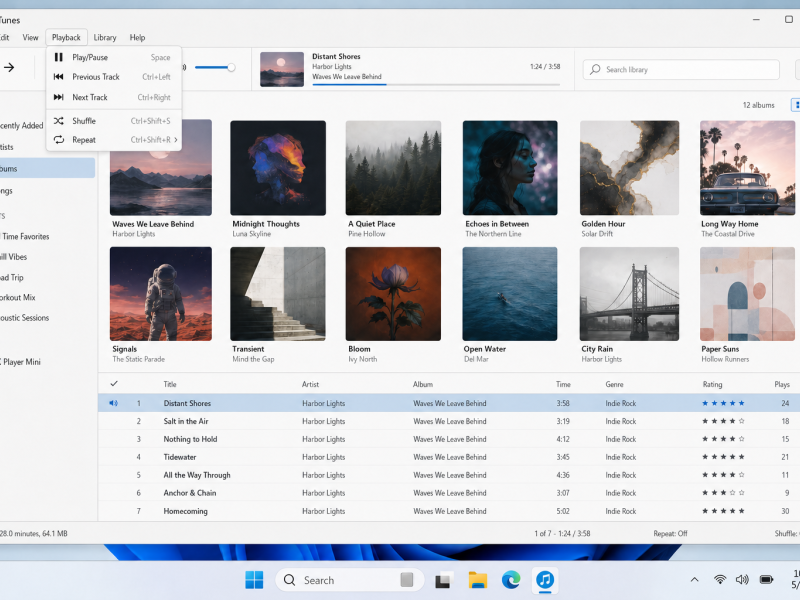Sort tracks by the Rating column header
The width and height of the screenshot is (800, 600).
(x=712, y=384)
